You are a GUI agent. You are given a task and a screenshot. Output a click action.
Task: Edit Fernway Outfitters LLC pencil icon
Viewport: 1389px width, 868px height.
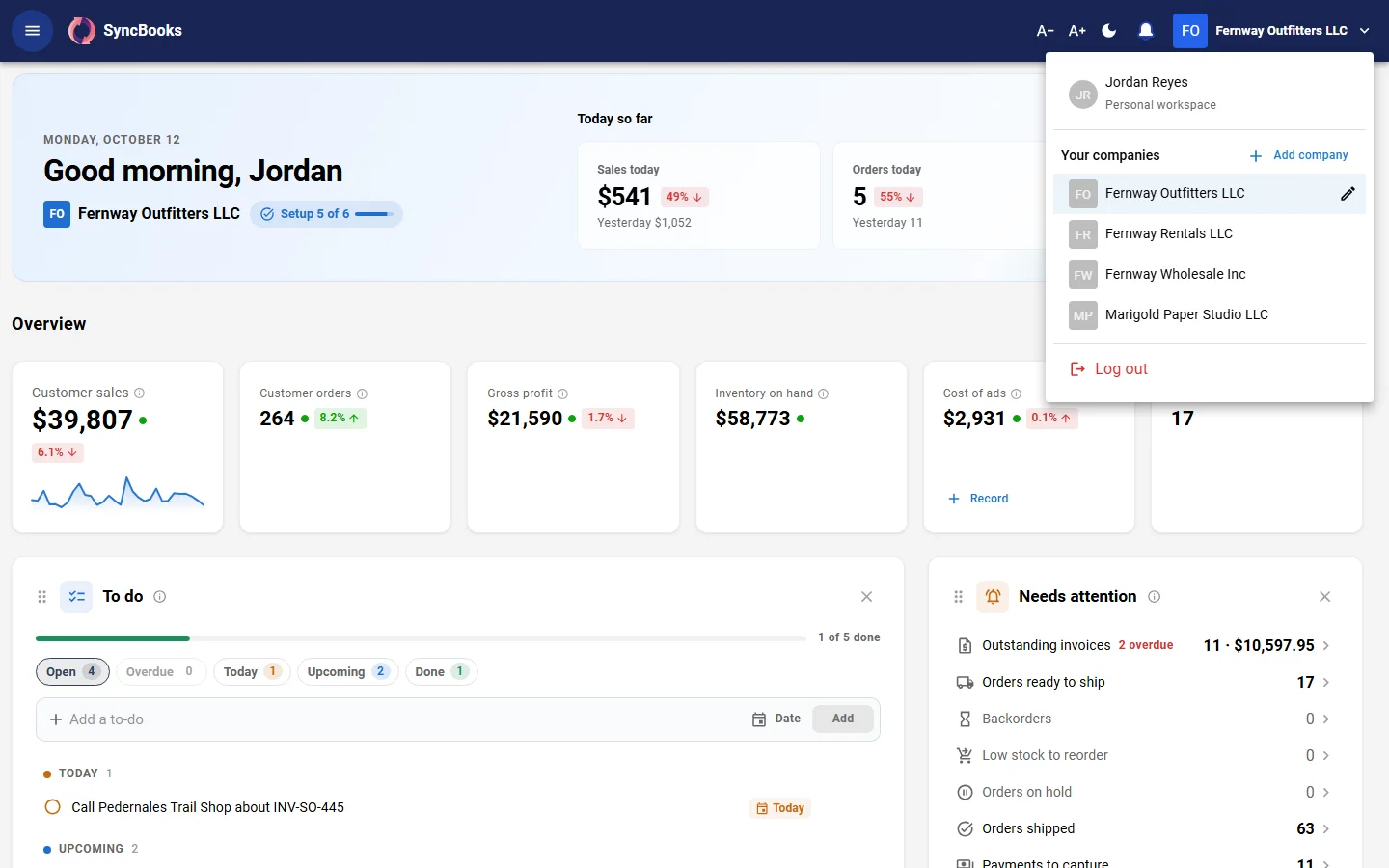[1348, 194]
